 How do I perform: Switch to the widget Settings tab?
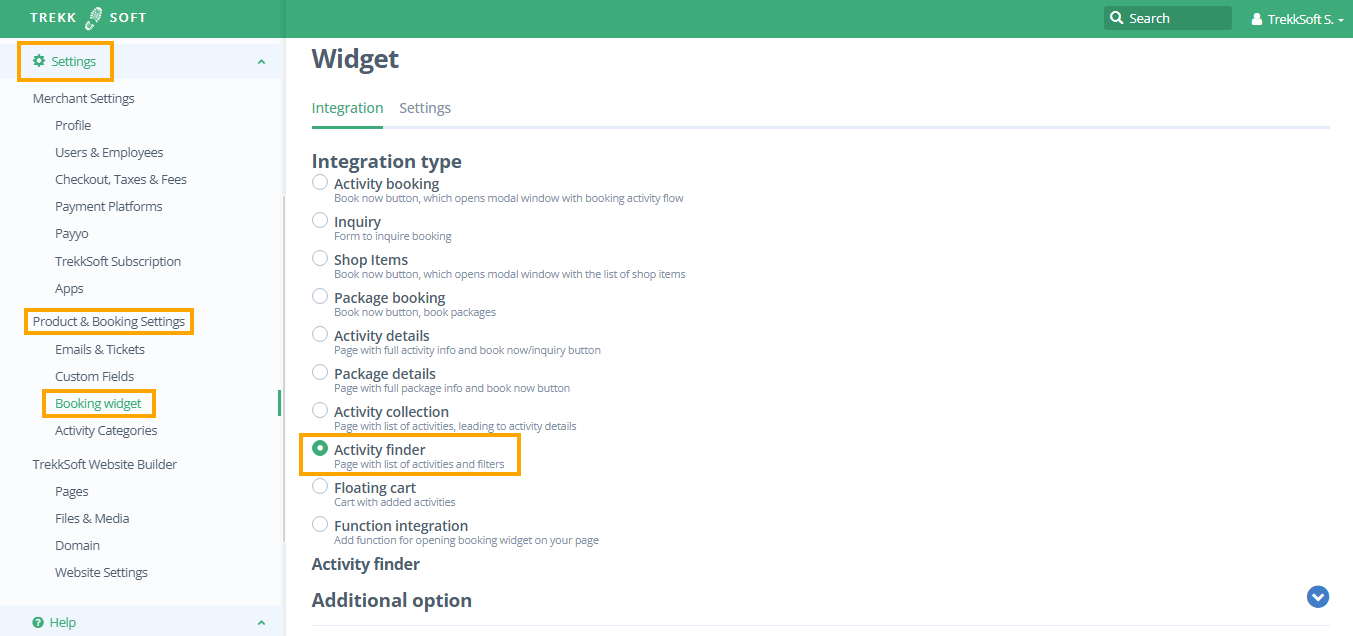click(425, 108)
